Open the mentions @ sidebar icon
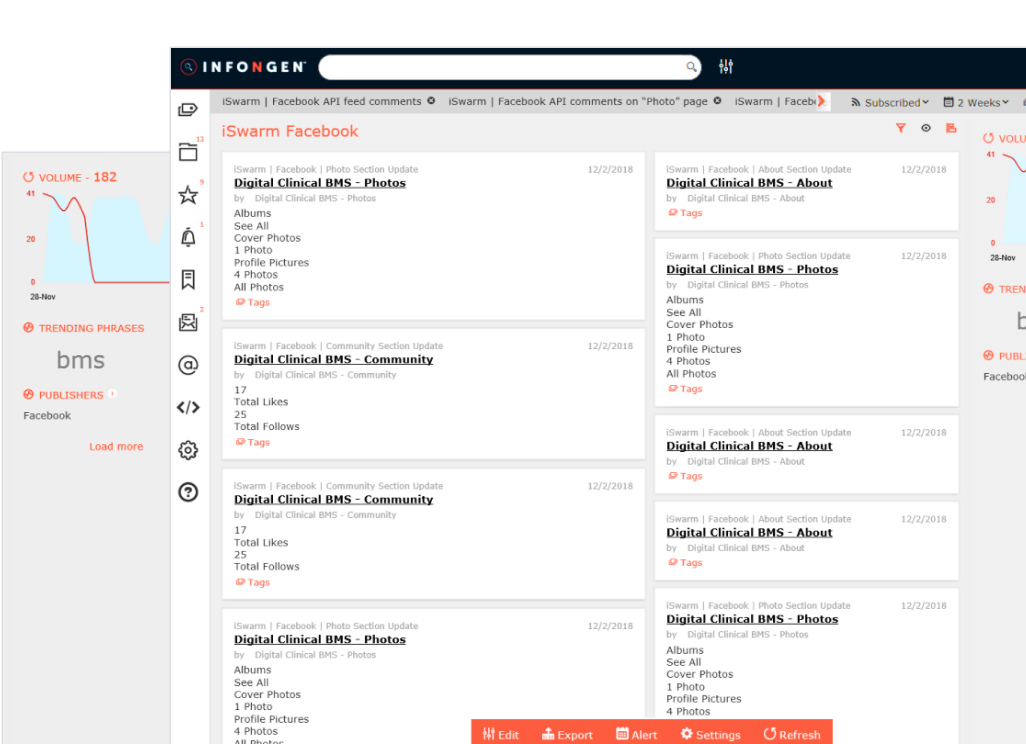This screenshot has width=1026, height=744. coord(188,365)
